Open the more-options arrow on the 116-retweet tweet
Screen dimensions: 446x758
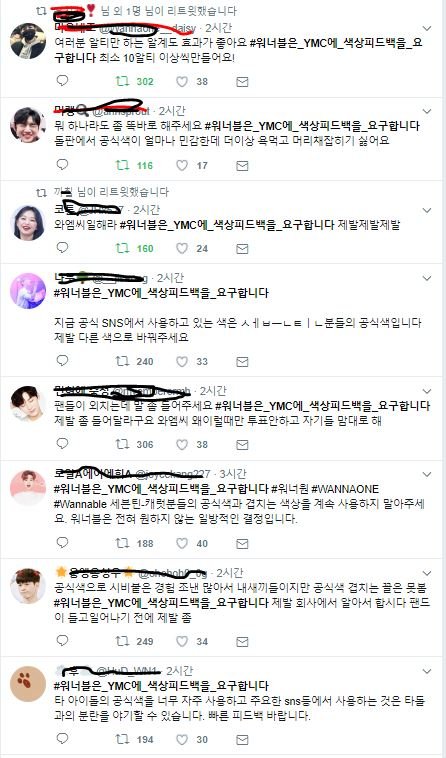pyautogui.click(x=427, y=112)
